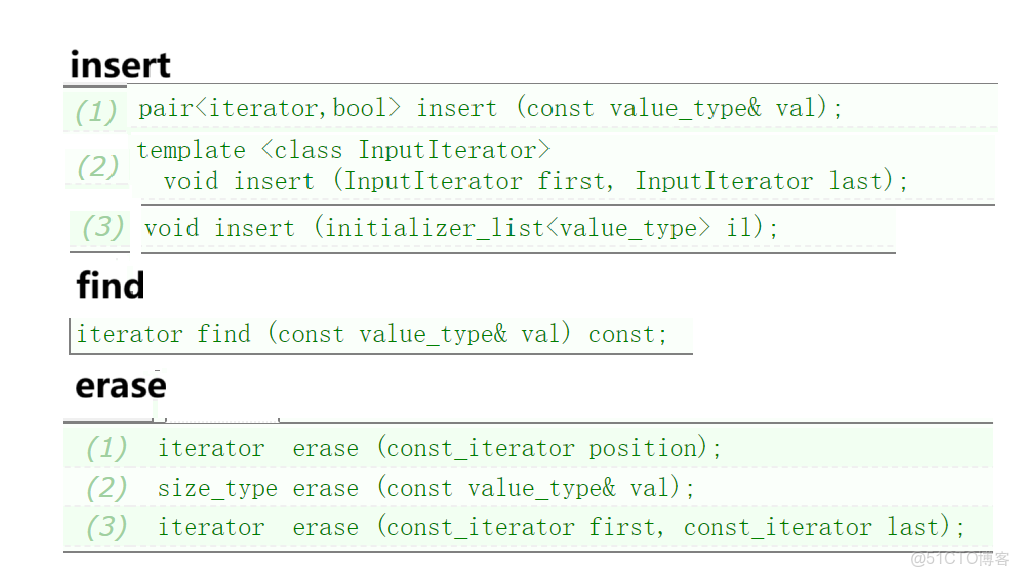
Task: Click the word "find" in the find signature
Action: click(x=224, y=334)
